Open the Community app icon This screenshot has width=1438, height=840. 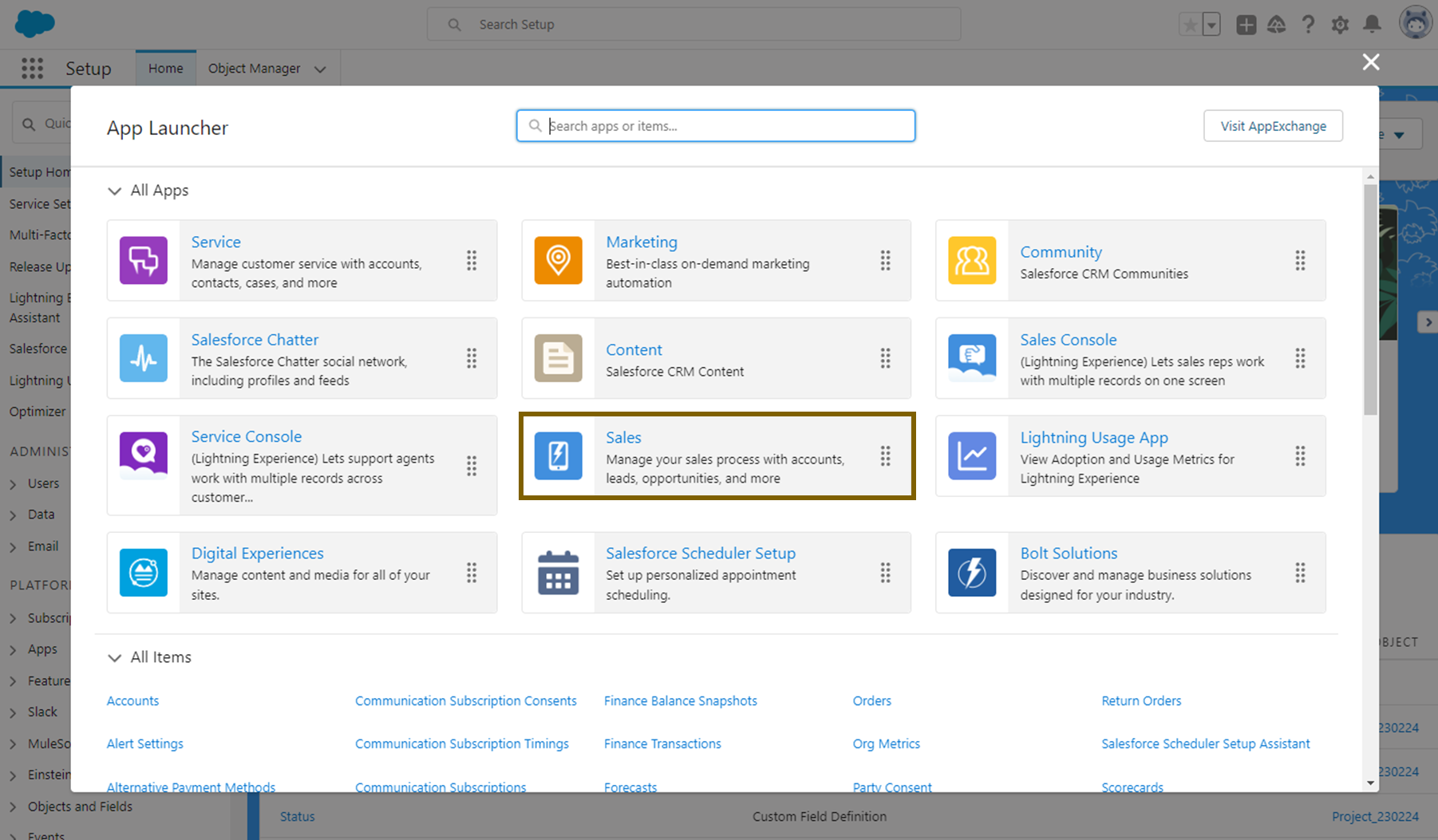(x=972, y=260)
